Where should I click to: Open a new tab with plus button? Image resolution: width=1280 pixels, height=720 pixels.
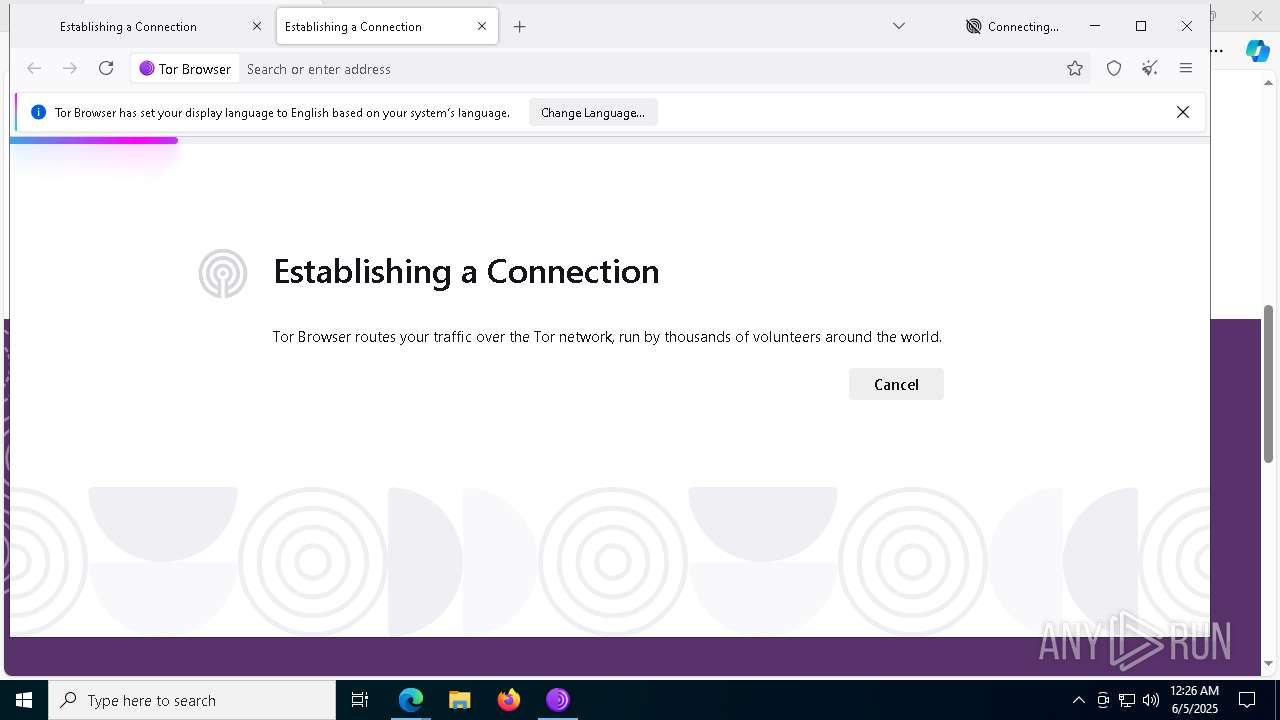click(x=520, y=27)
